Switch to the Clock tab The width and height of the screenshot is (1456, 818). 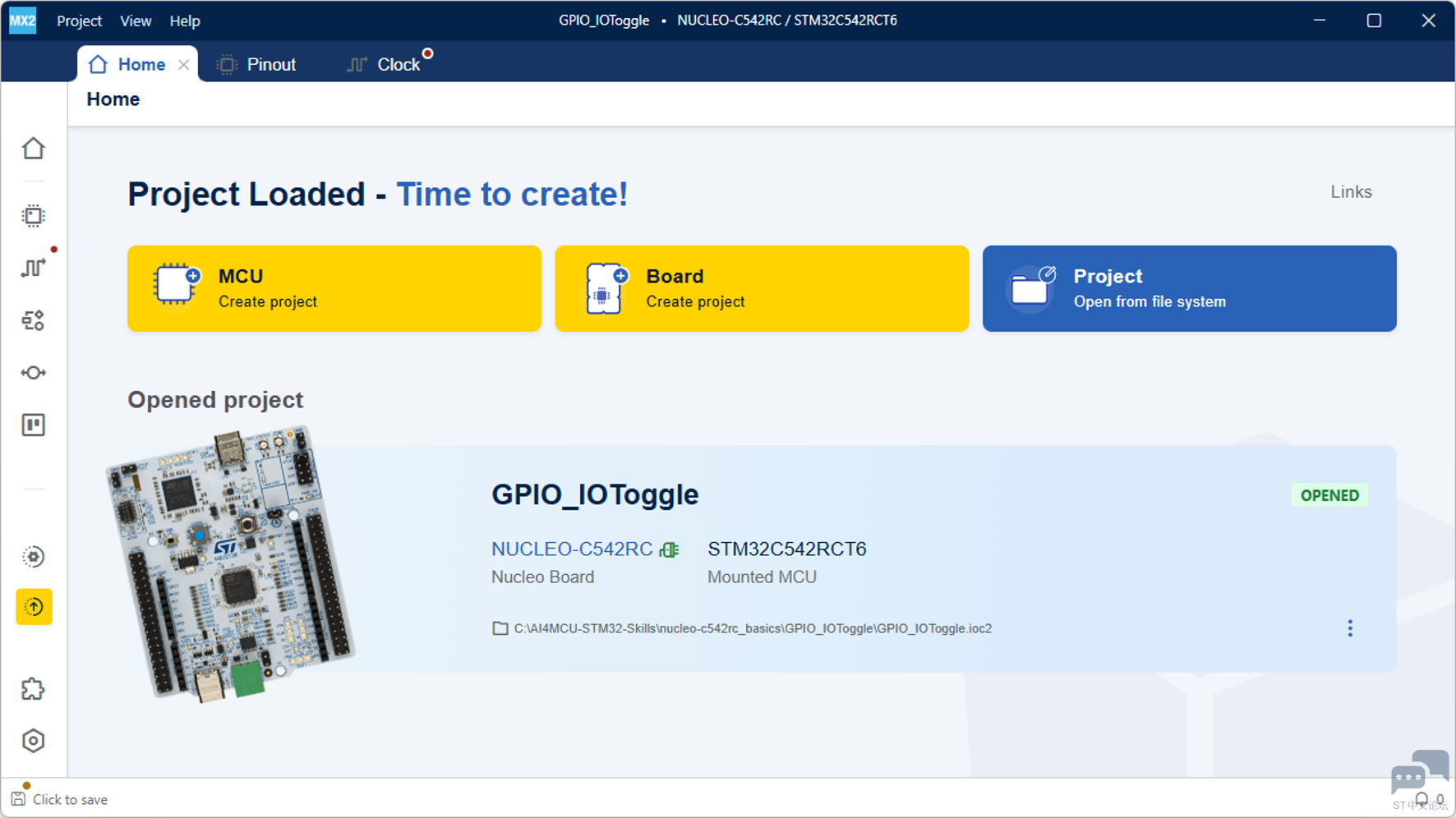(x=384, y=64)
